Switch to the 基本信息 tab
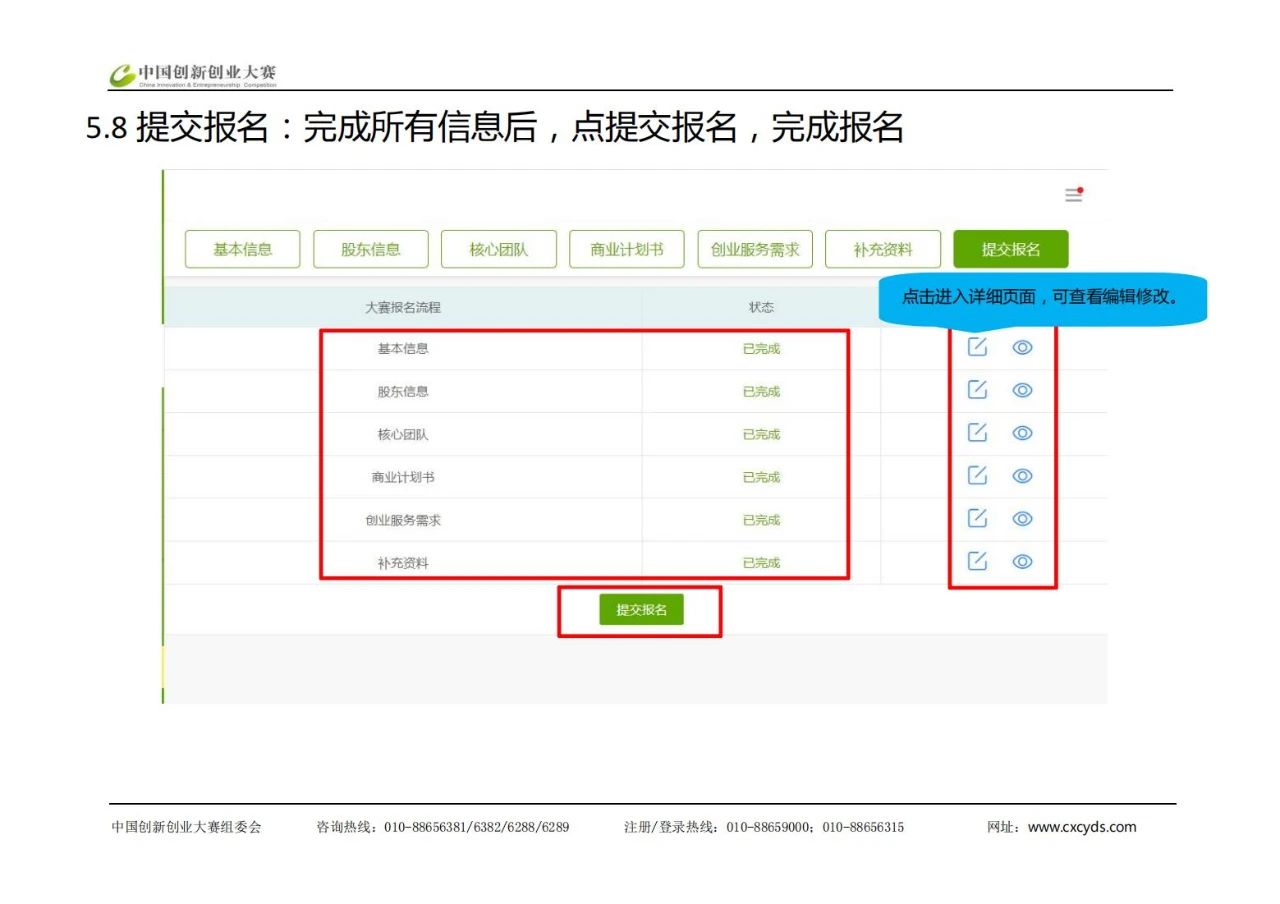The height and width of the screenshot is (904, 1280). (242, 249)
